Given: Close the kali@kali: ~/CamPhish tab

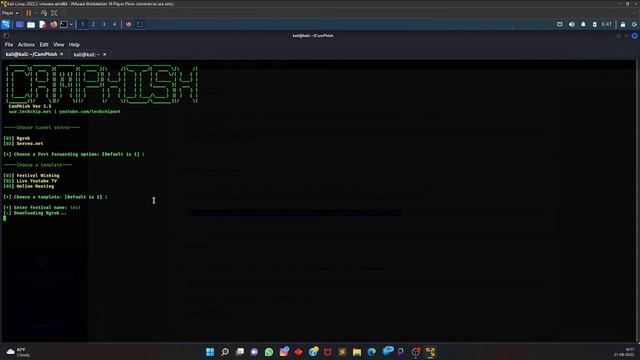Looking at the screenshot, I should pos(62,54).
